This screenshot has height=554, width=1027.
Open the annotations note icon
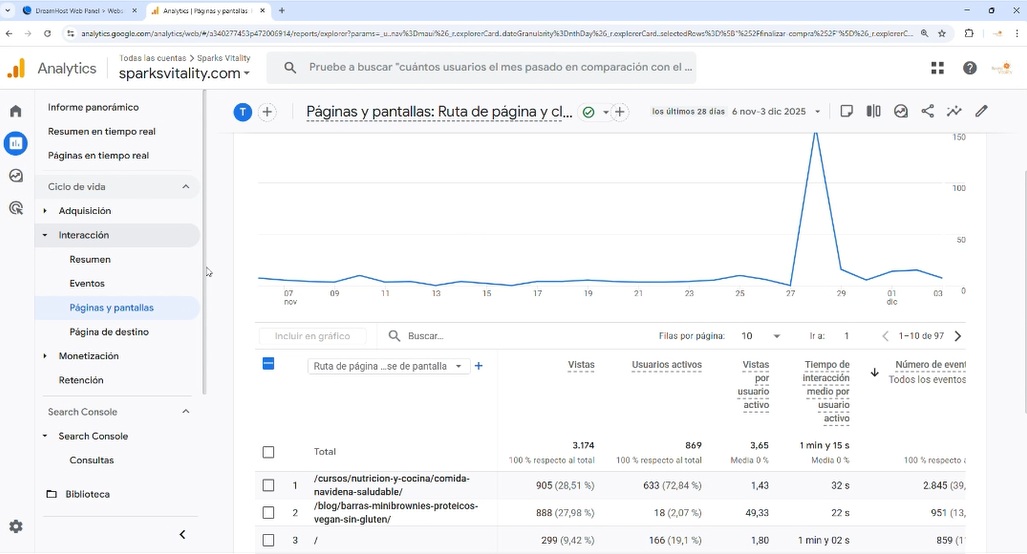pyautogui.click(x=846, y=111)
